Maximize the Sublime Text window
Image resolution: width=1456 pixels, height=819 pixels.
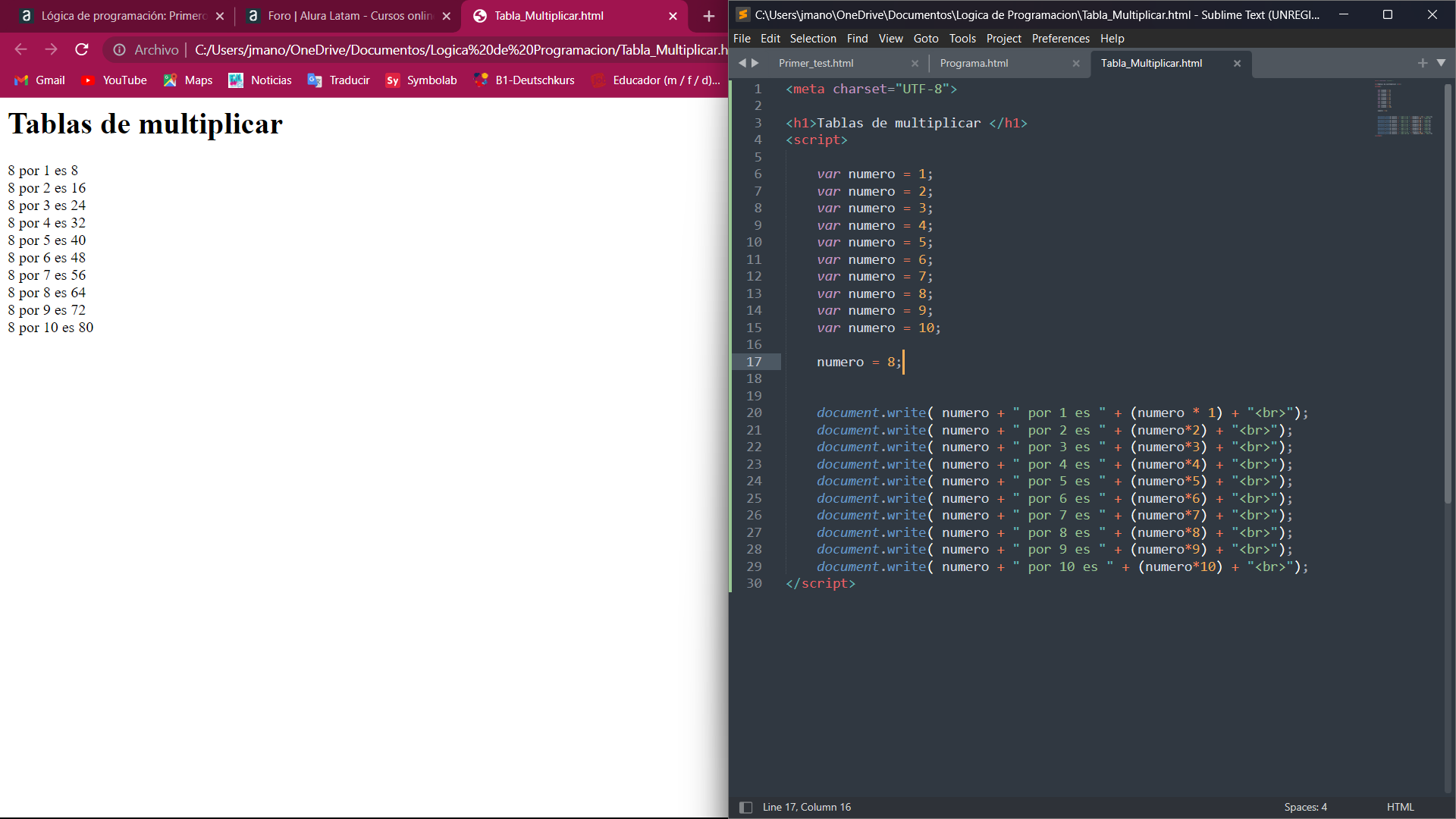(1388, 14)
